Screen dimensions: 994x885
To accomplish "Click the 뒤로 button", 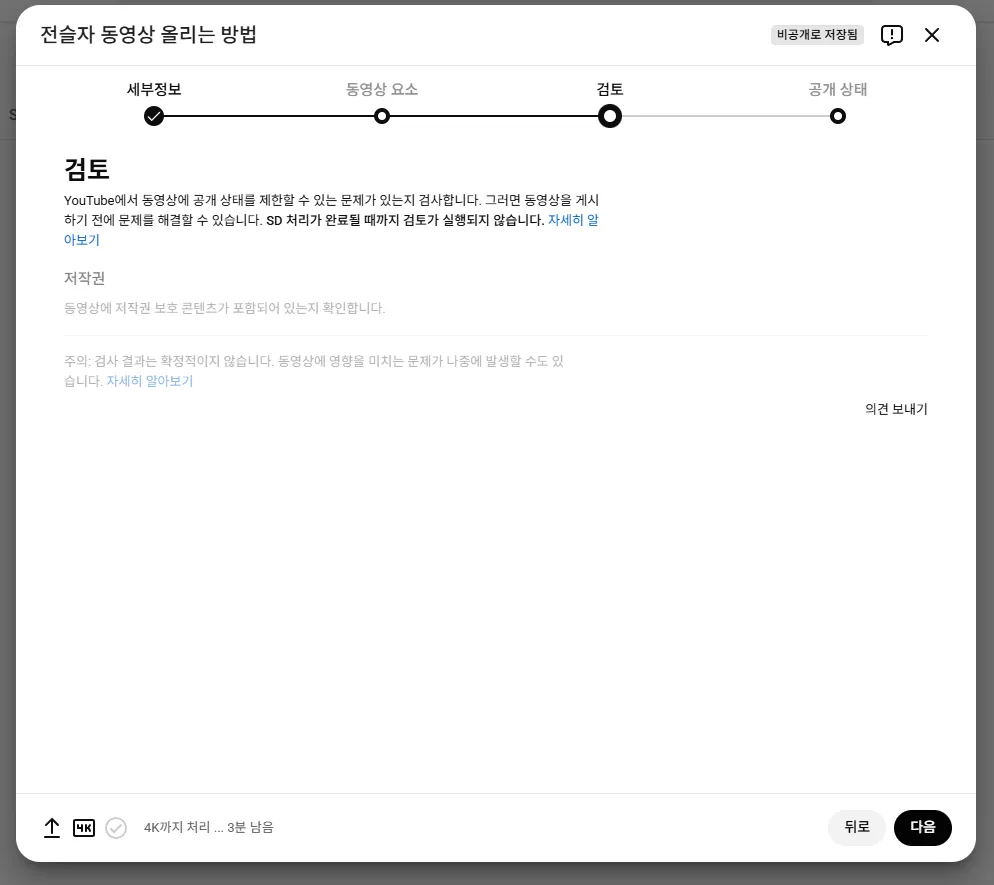I will (x=856, y=827).
